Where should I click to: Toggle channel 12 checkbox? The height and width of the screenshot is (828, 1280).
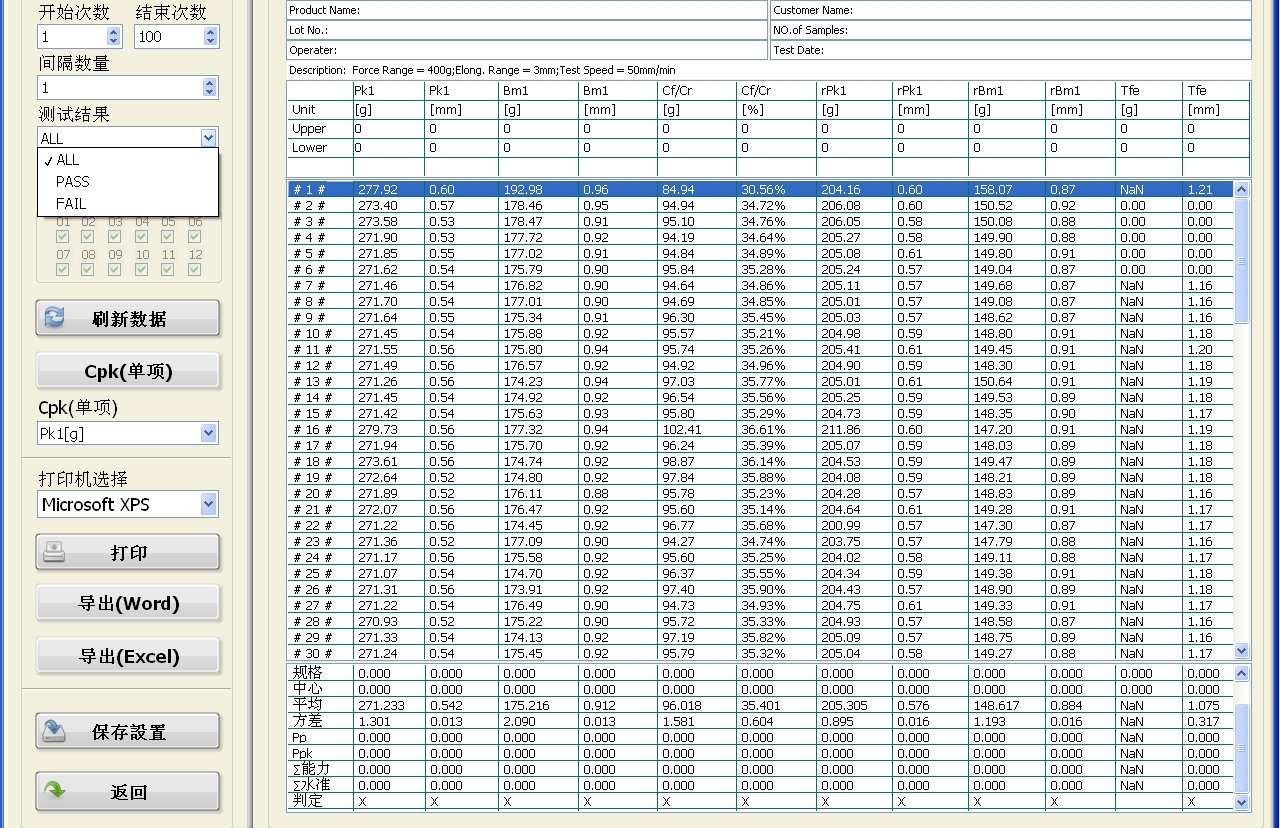point(194,269)
